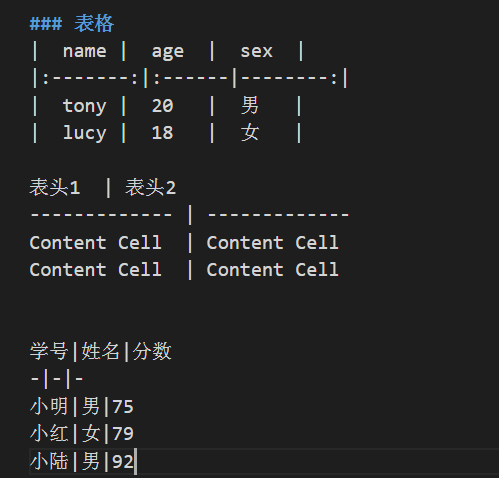Click the '学号' header text
Image resolution: width=499 pixels, height=478 pixels.
[49, 351]
